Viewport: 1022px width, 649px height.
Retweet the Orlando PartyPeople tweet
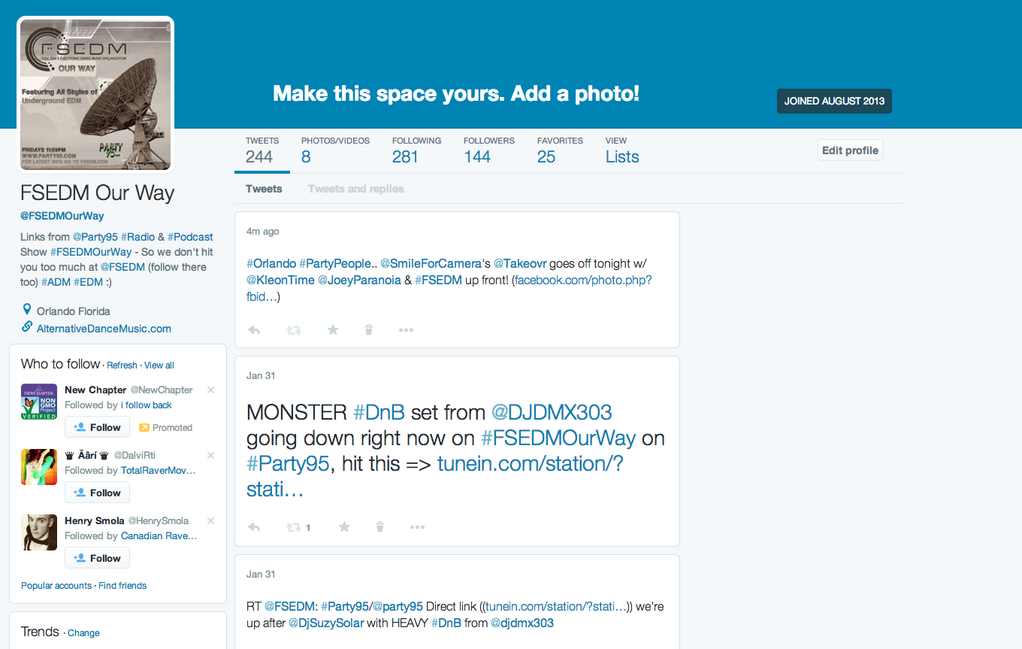click(x=293, y=330)
